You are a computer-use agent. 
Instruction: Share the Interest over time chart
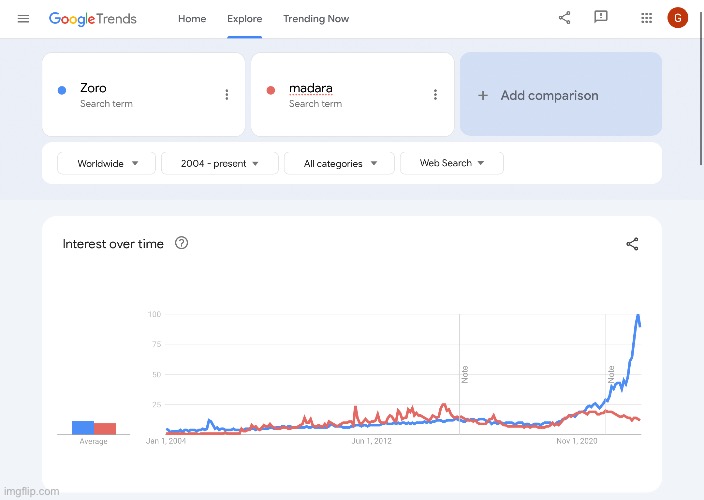coord(632,244)
